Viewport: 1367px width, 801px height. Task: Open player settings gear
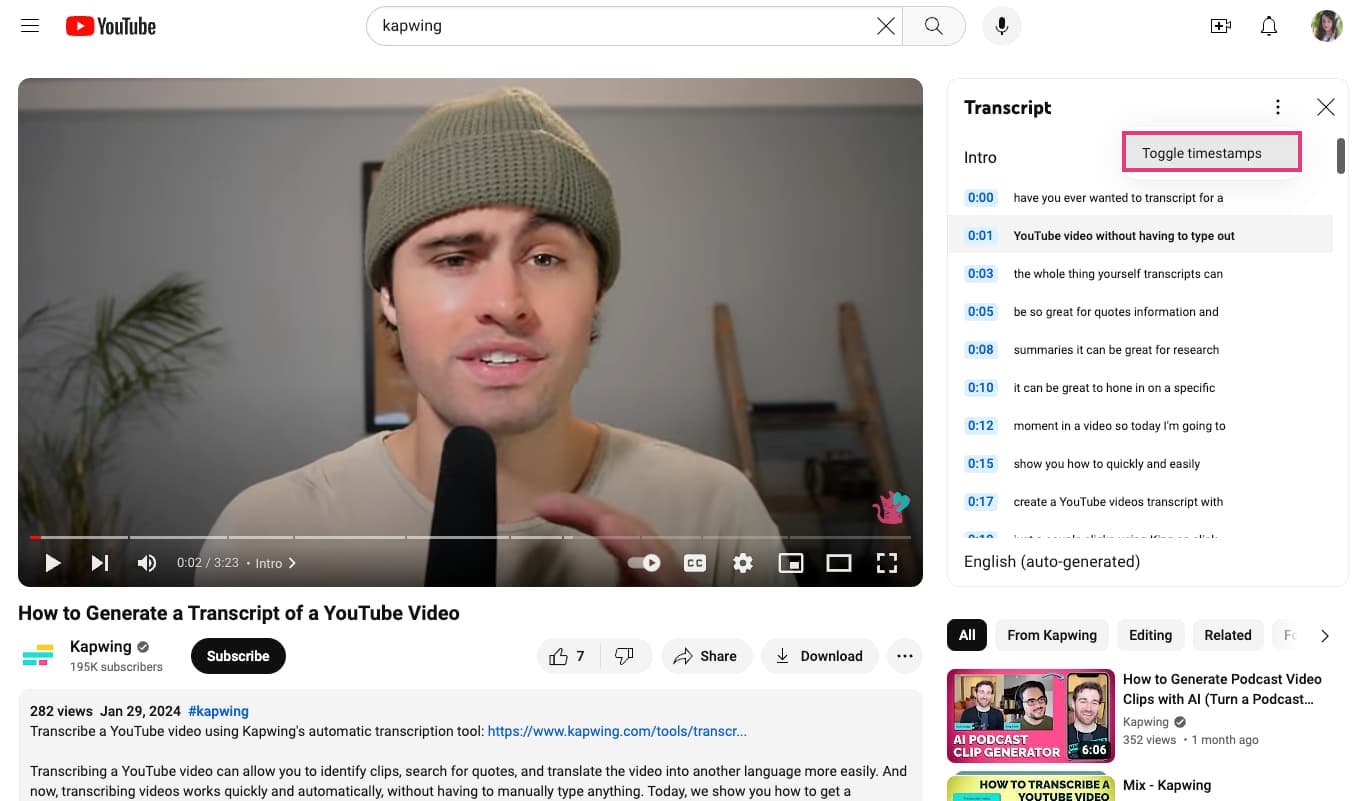click(742, 563)
